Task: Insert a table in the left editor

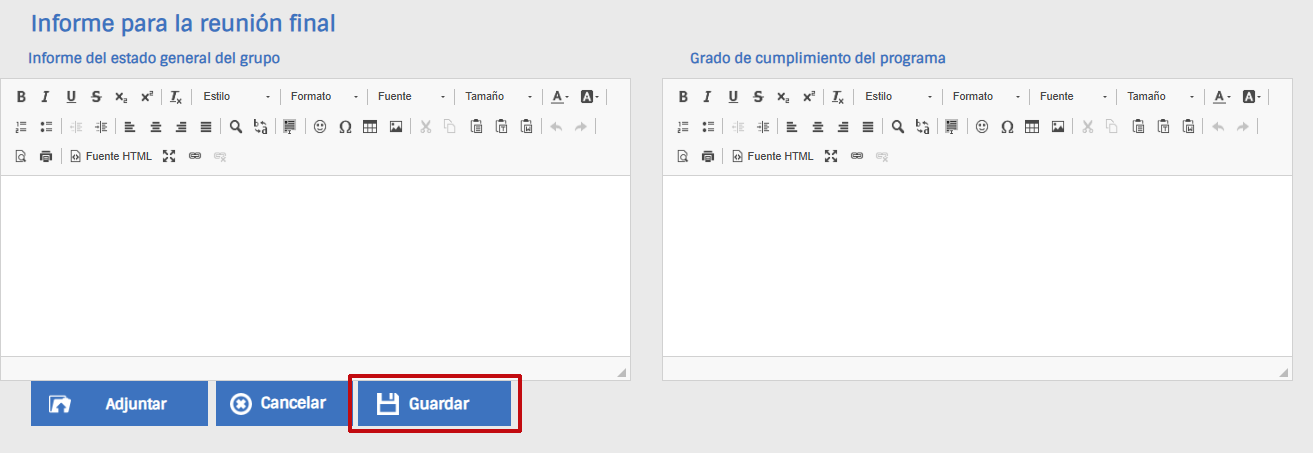Action: (370, 127)
